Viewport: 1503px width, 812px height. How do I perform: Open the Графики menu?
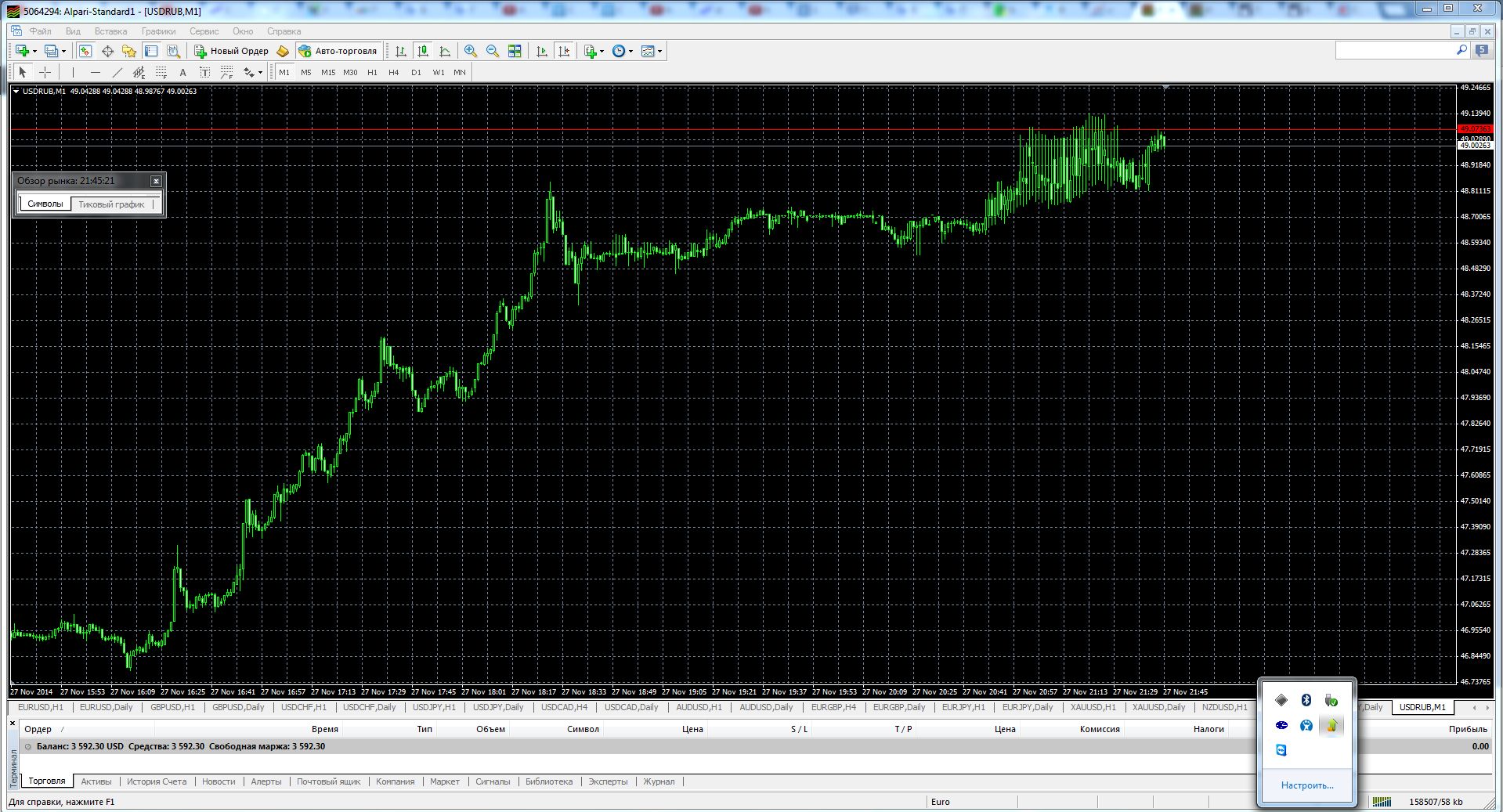click(159, 31)
